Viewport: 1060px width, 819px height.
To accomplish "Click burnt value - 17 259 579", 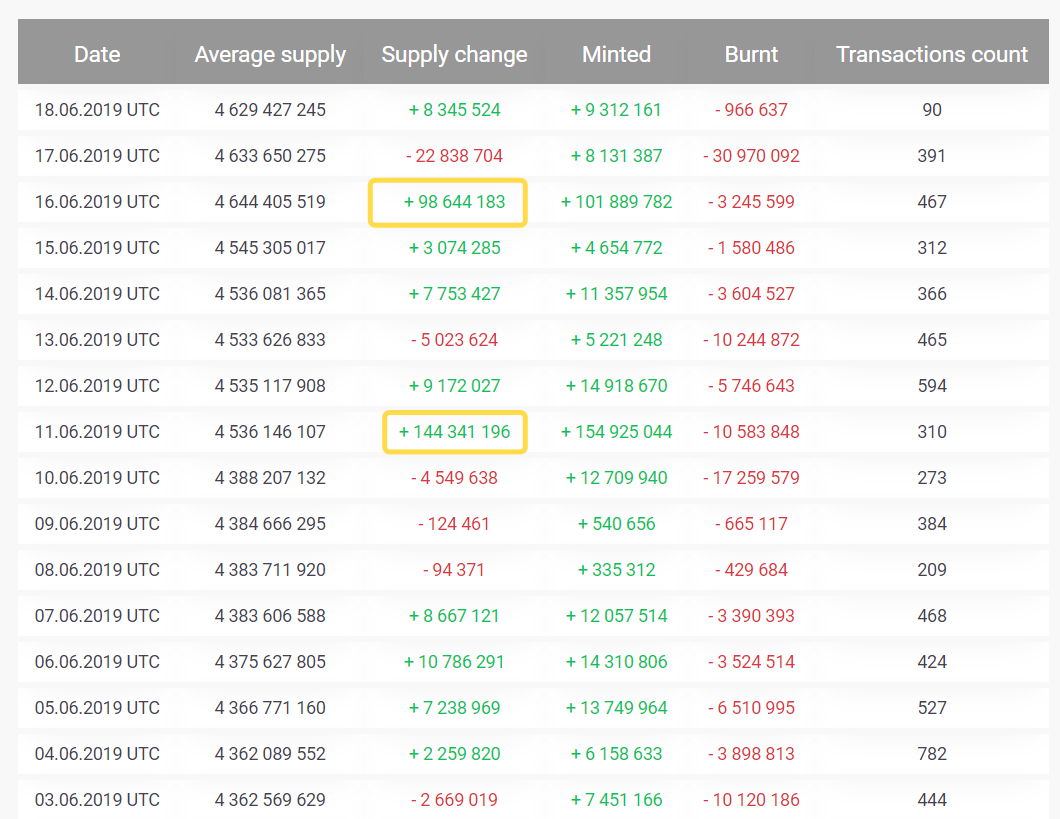I will 751,477.
